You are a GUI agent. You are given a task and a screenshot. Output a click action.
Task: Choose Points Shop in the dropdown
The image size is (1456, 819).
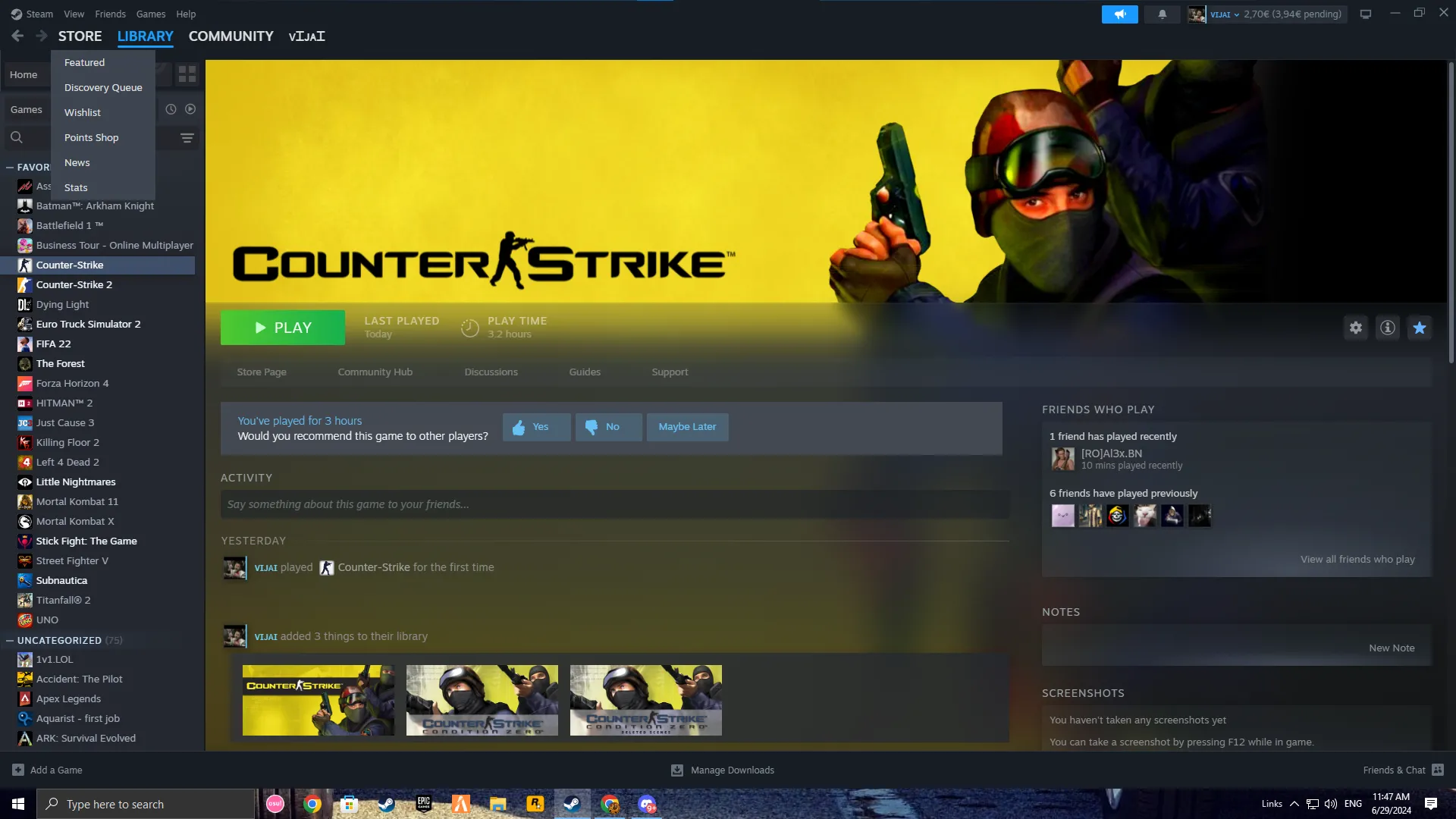(91, 137)
